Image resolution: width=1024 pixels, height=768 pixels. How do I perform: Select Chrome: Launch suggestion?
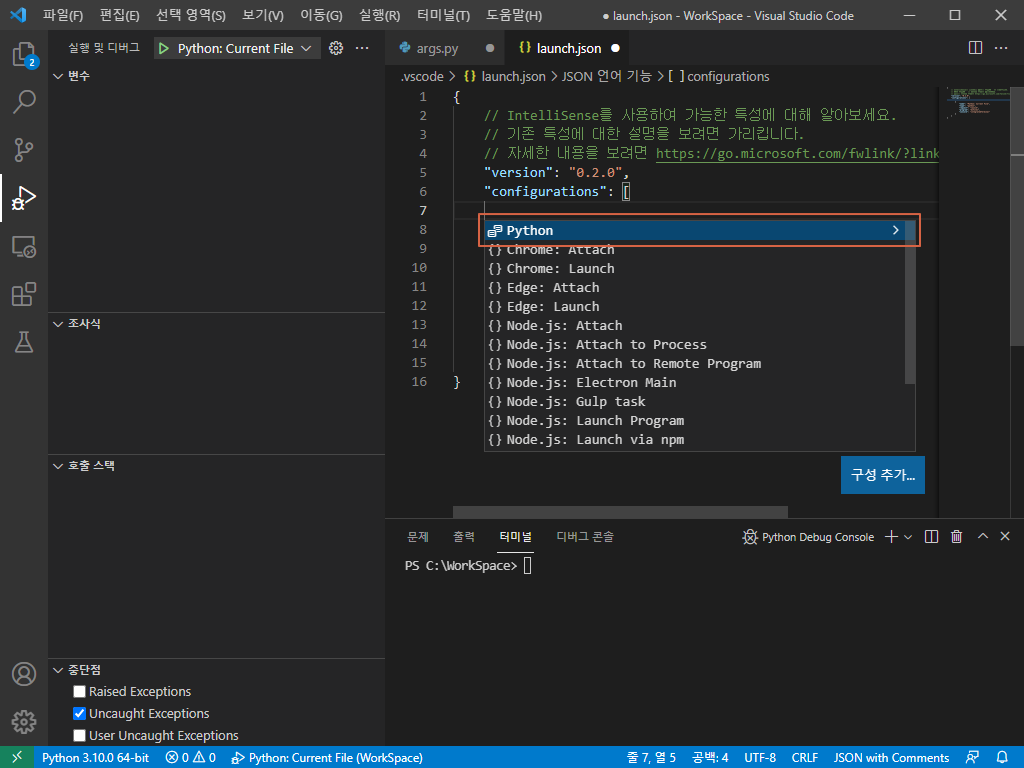click(695, 268)
